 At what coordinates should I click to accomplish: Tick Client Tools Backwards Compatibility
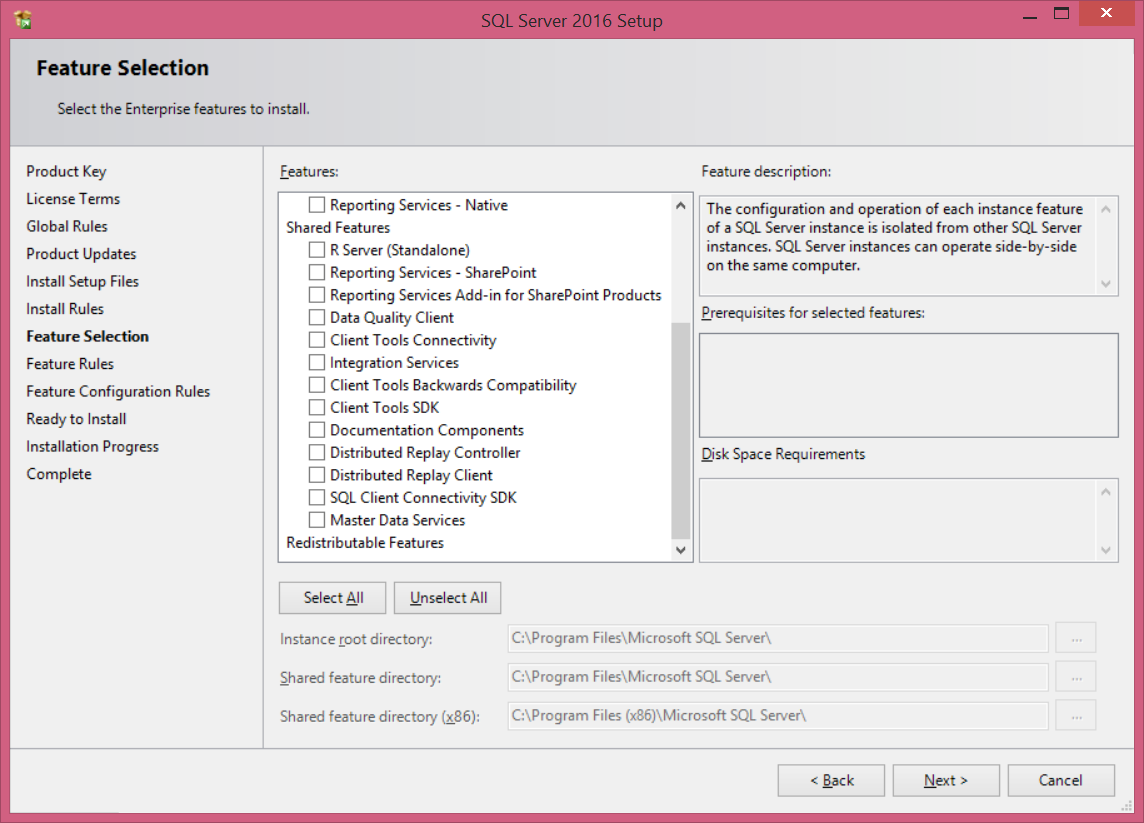[317, 385]
